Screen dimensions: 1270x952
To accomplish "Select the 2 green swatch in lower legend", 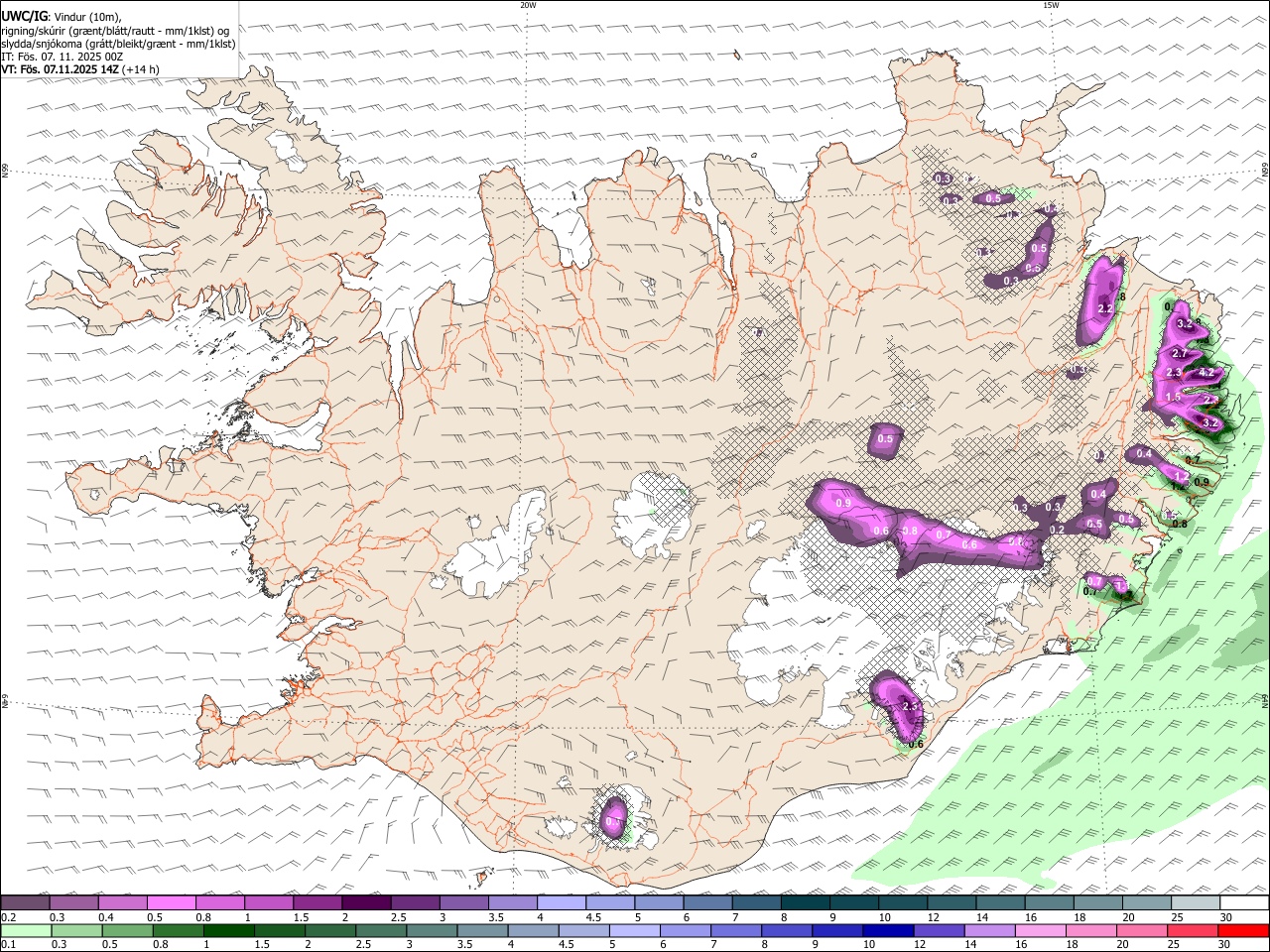I will [330, 930].
